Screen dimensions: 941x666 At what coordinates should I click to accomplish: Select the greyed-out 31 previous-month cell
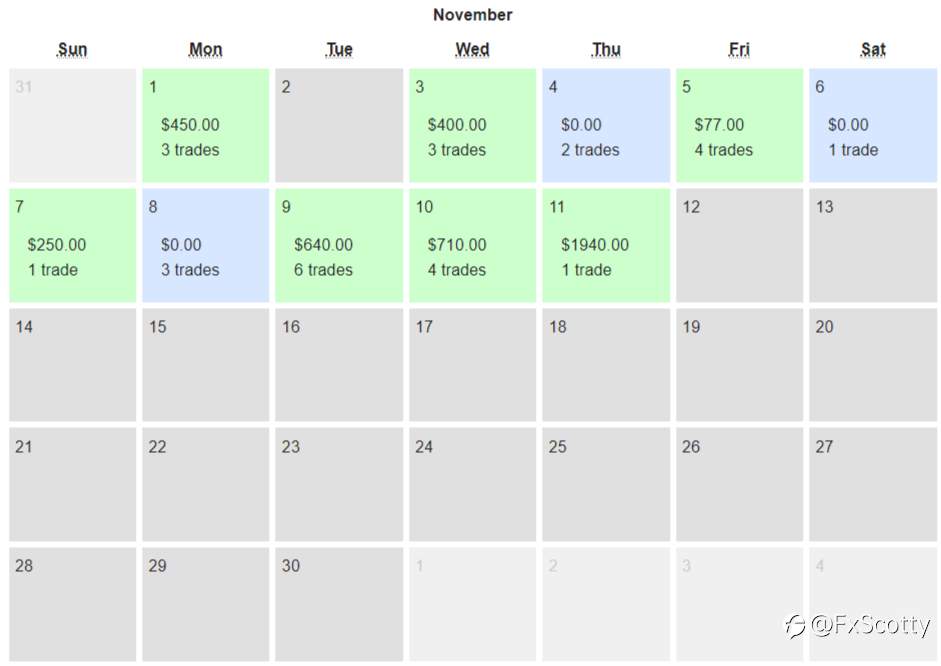click(73, 125)
